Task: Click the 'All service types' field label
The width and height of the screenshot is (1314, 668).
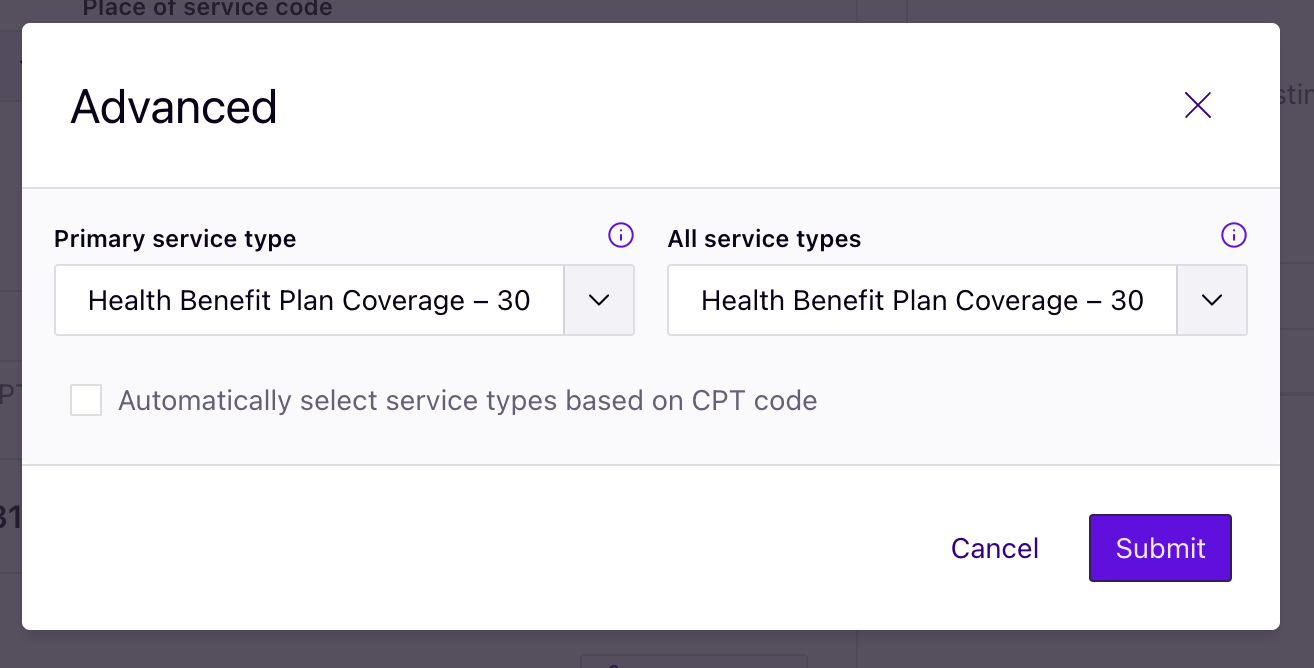Action: (x=764, y=239)
